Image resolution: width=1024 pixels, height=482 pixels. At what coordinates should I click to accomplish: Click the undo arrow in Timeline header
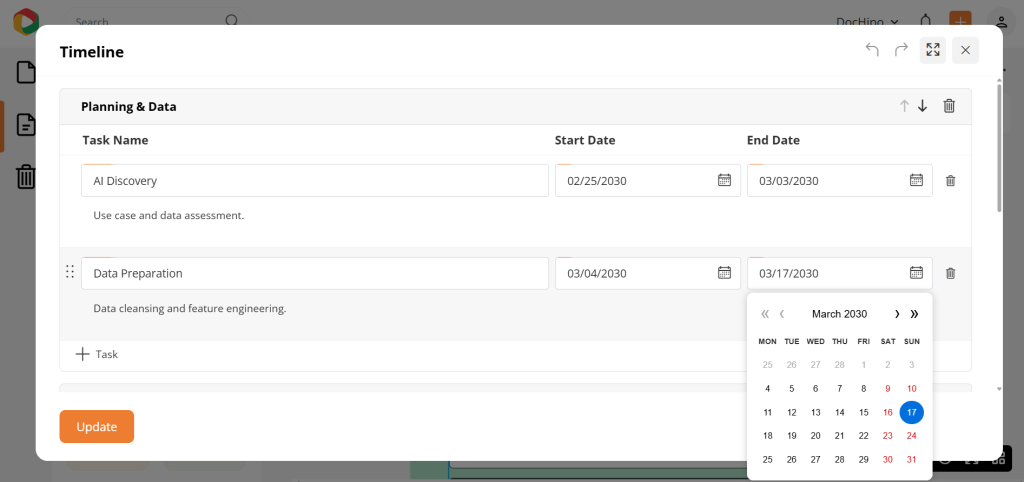pos(872,50)
